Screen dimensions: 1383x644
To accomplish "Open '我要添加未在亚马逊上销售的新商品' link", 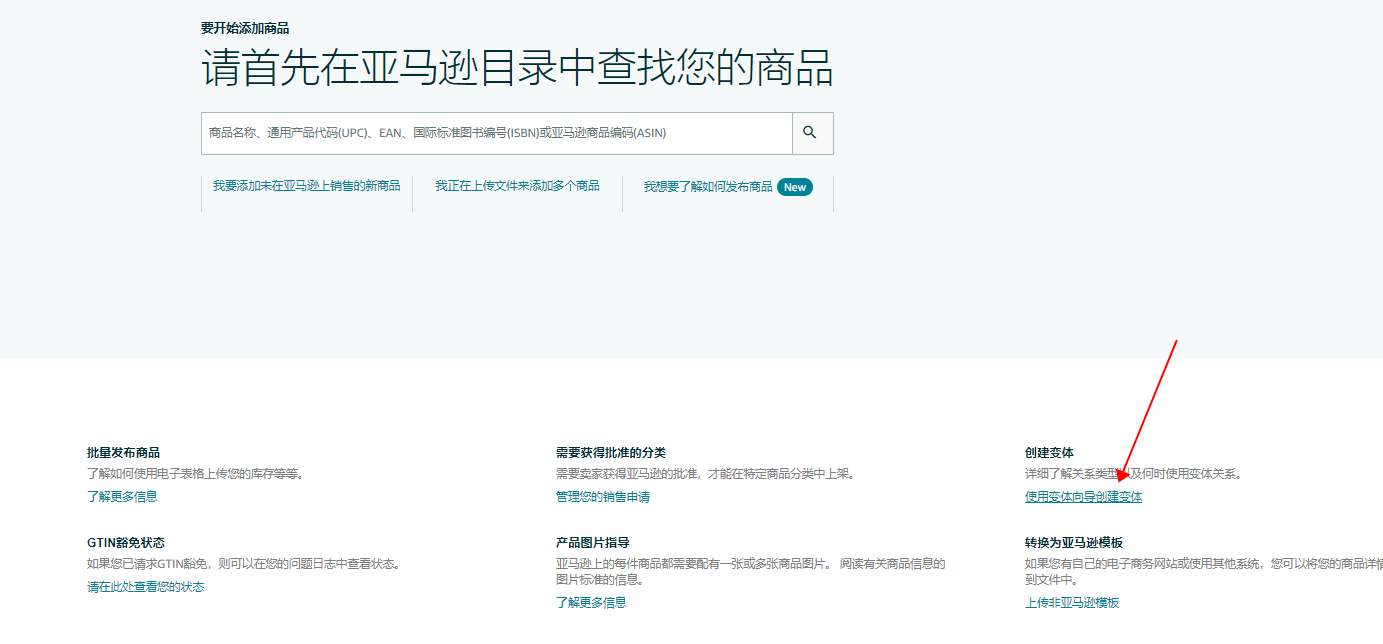I will [x=306, y=186].
